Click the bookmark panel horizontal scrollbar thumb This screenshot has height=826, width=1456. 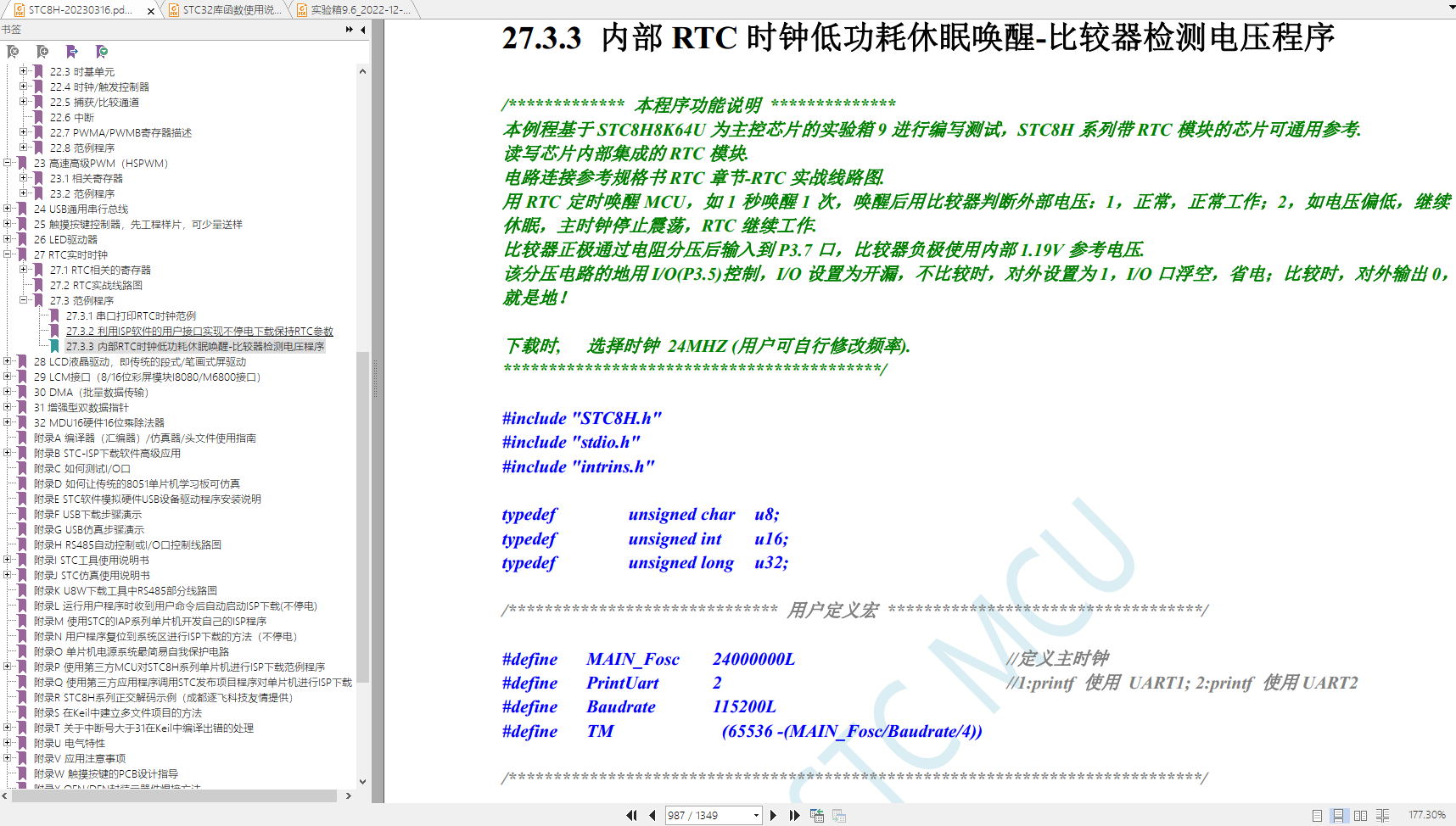pyautogui.click(x=174, y=795)
